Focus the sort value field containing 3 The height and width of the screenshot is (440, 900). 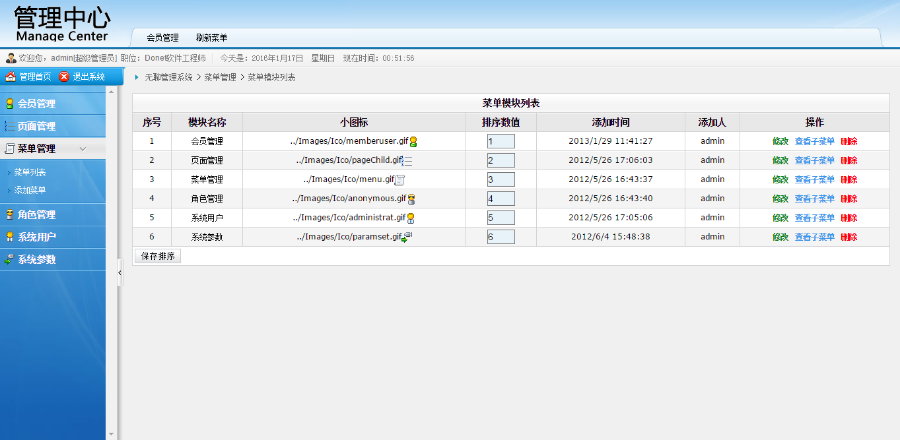click(x=501, y=180)
